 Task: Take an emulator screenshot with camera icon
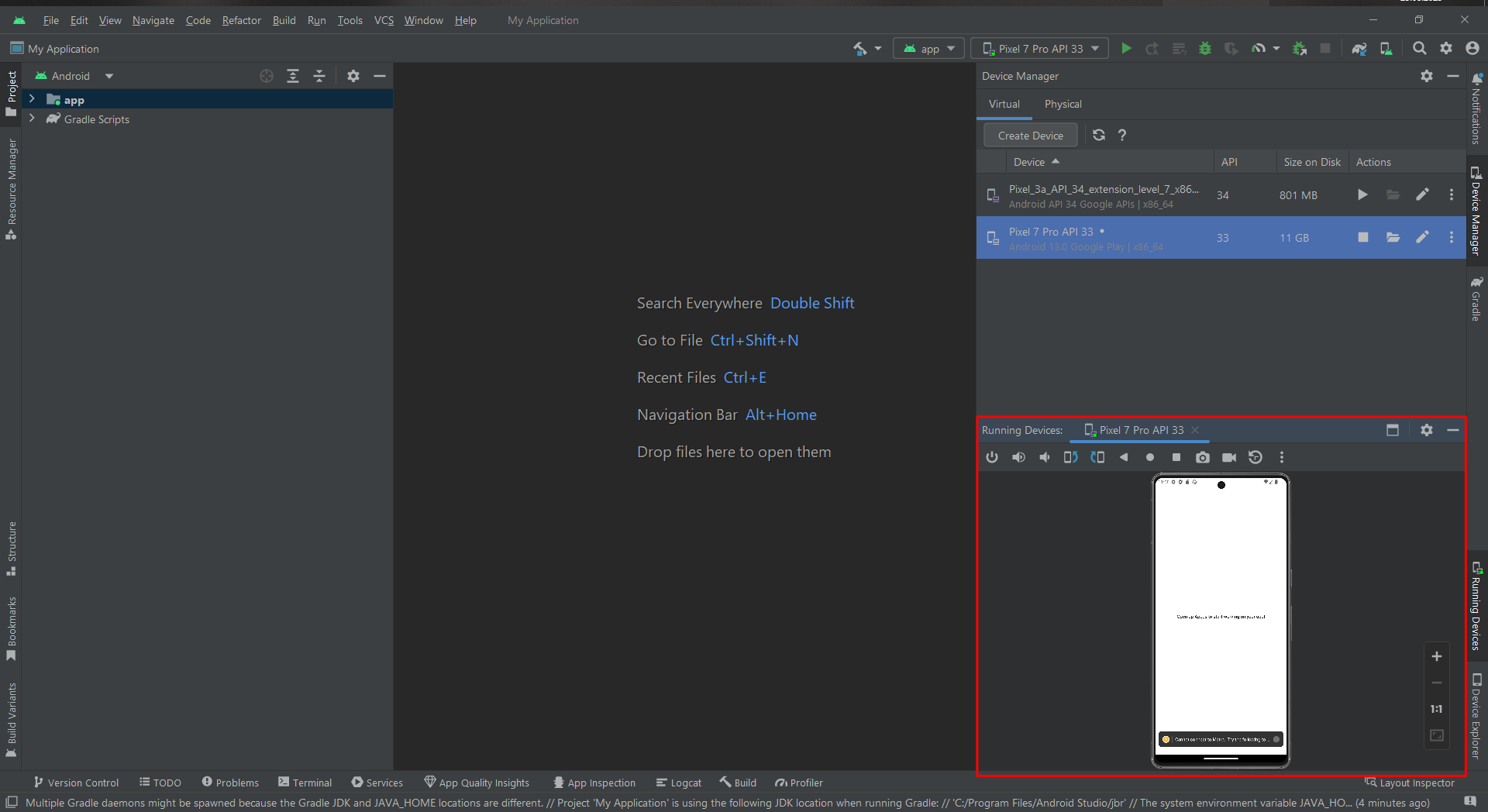(1202, 457)
